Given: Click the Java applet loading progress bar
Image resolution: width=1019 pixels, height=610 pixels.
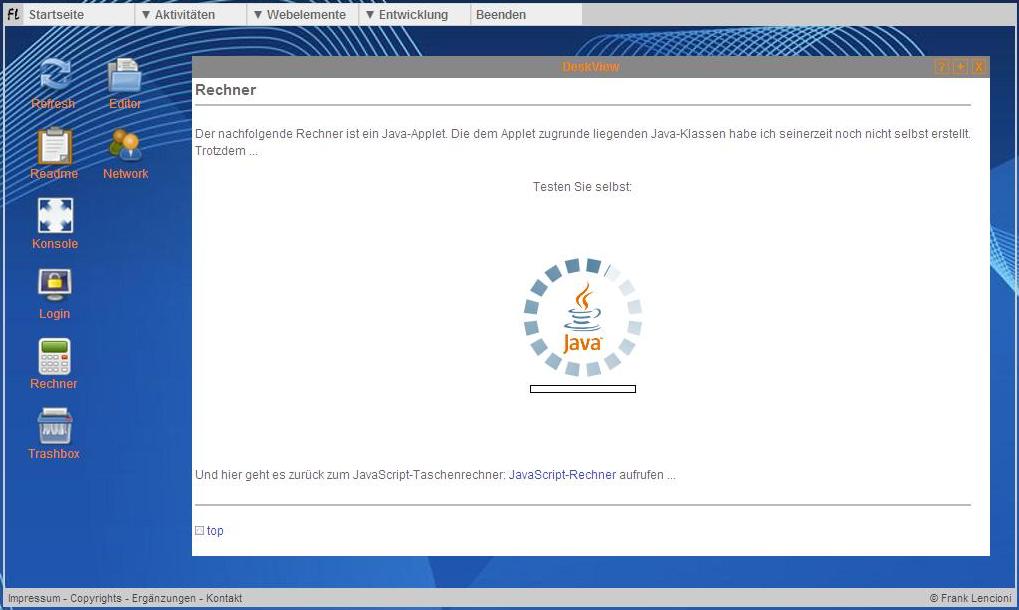Looking at the screenshot, I should click(583, 389).
